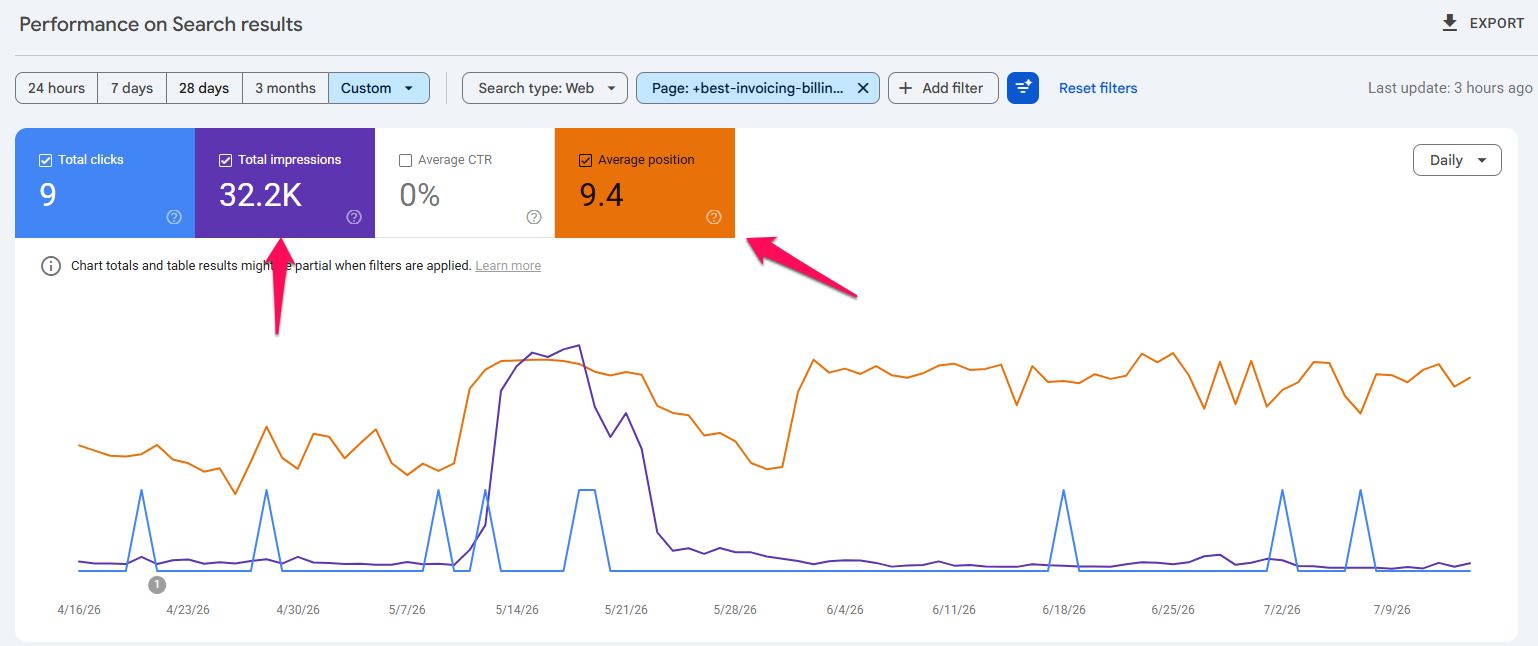Screen dimensions: 1538x646
Task: Open the Search type: Web dropdown
Action: [545, 88]
